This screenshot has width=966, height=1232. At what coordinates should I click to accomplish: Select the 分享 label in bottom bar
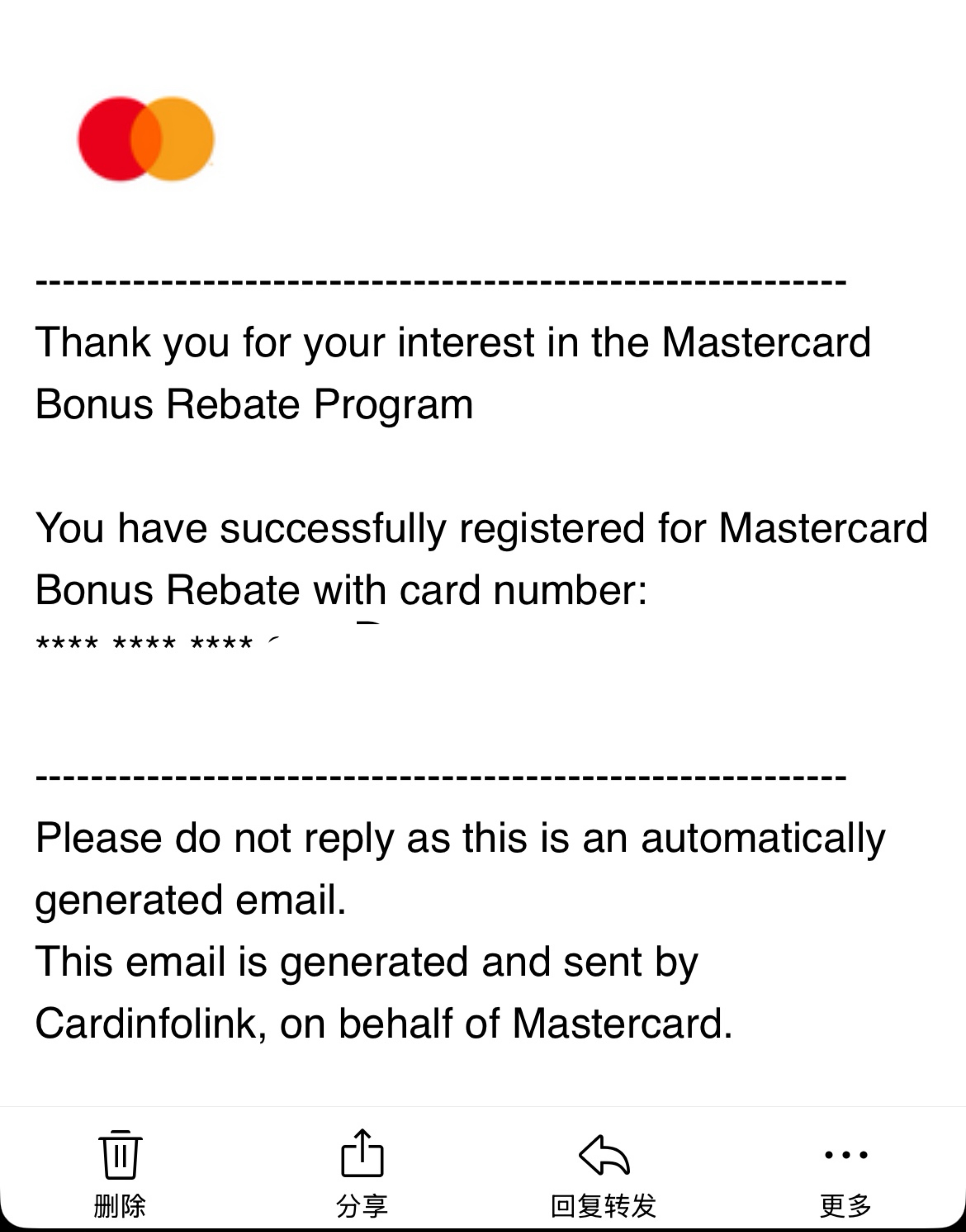[x=362, y=1205]
